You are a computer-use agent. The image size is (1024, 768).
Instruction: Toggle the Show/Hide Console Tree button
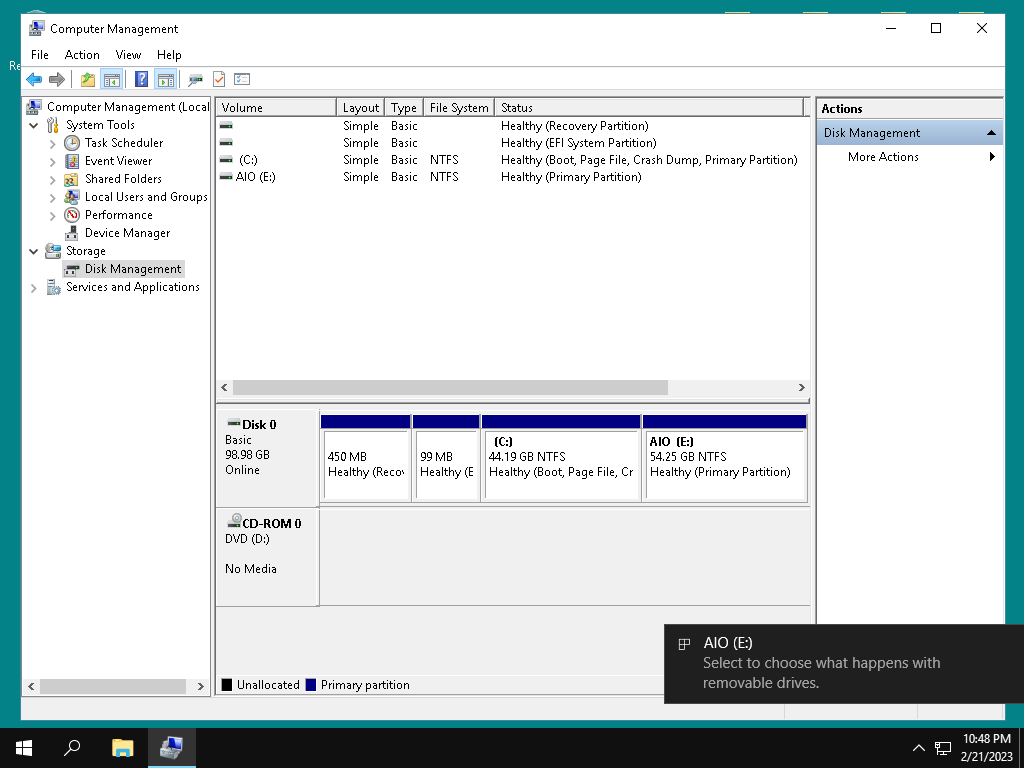pyautogui.click(x=112, y=80)
